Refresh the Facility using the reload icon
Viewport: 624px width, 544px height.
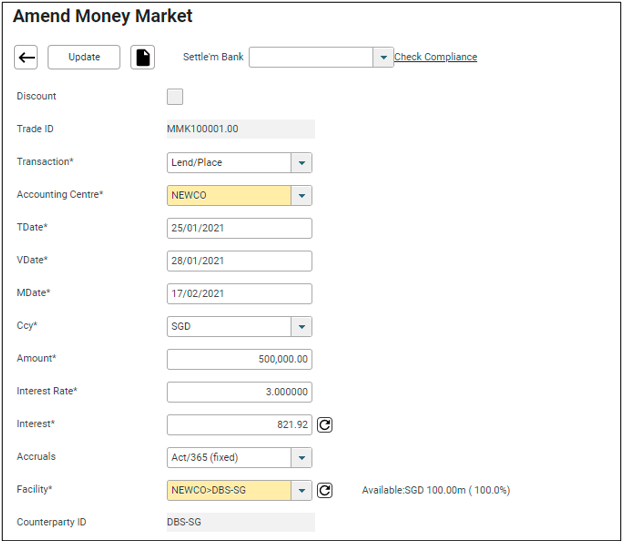click(325, 490)
